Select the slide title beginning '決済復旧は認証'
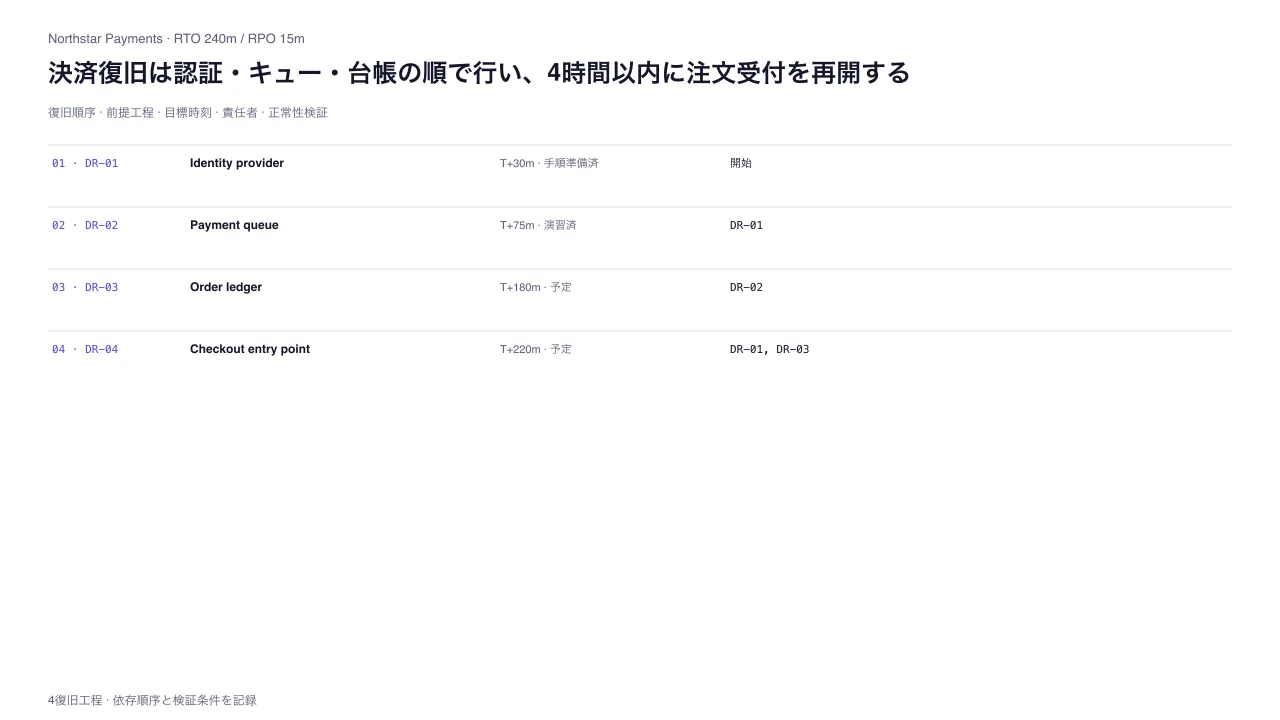1280x720 pixels. (479, 73)
